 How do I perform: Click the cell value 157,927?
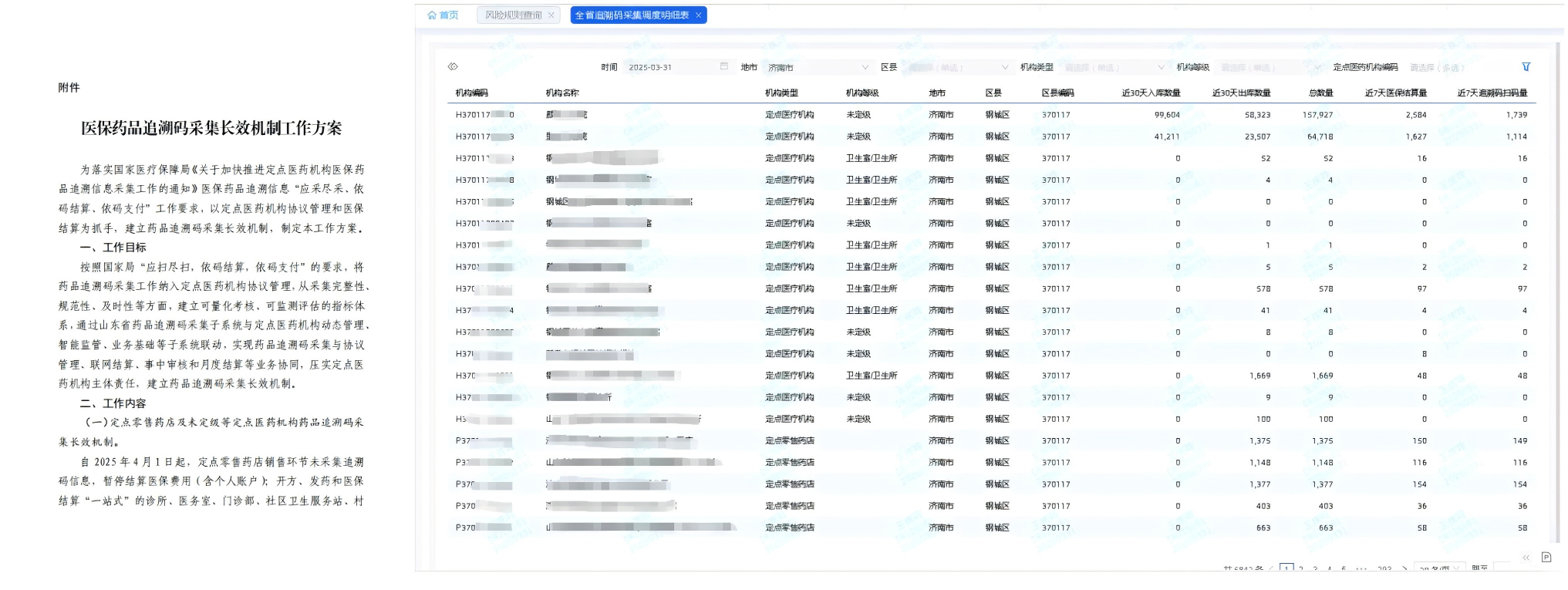(x=1317, y=114)
